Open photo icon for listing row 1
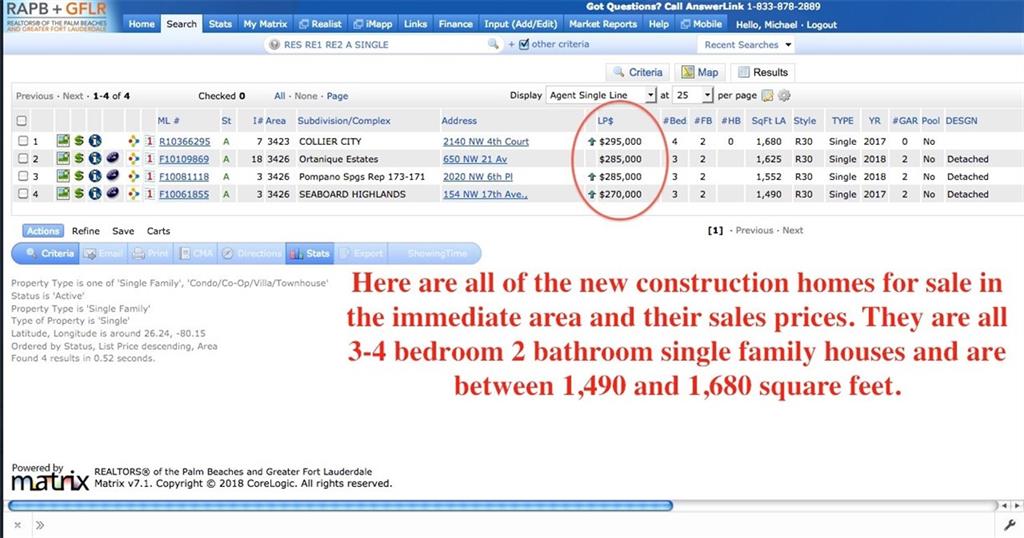Screen dimensions: 1024x538 [x=62, y=142]
